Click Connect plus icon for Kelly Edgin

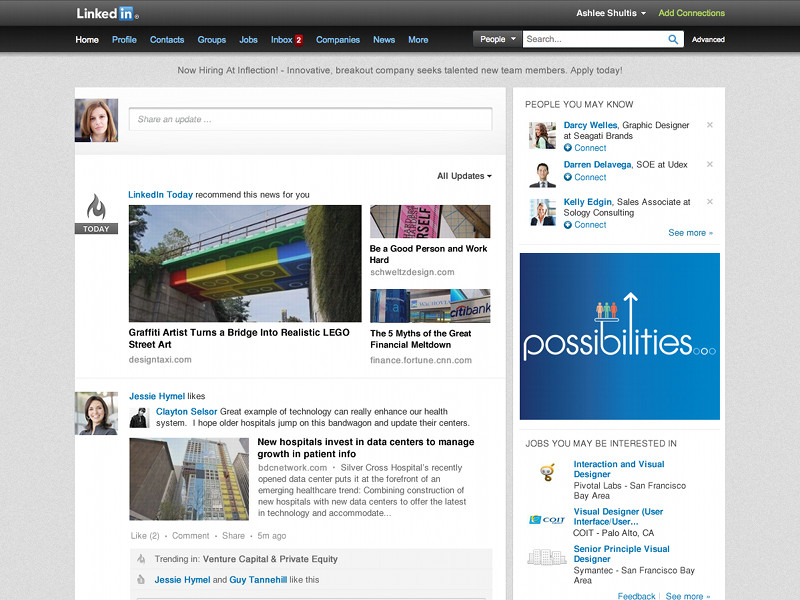pos(567,225)
